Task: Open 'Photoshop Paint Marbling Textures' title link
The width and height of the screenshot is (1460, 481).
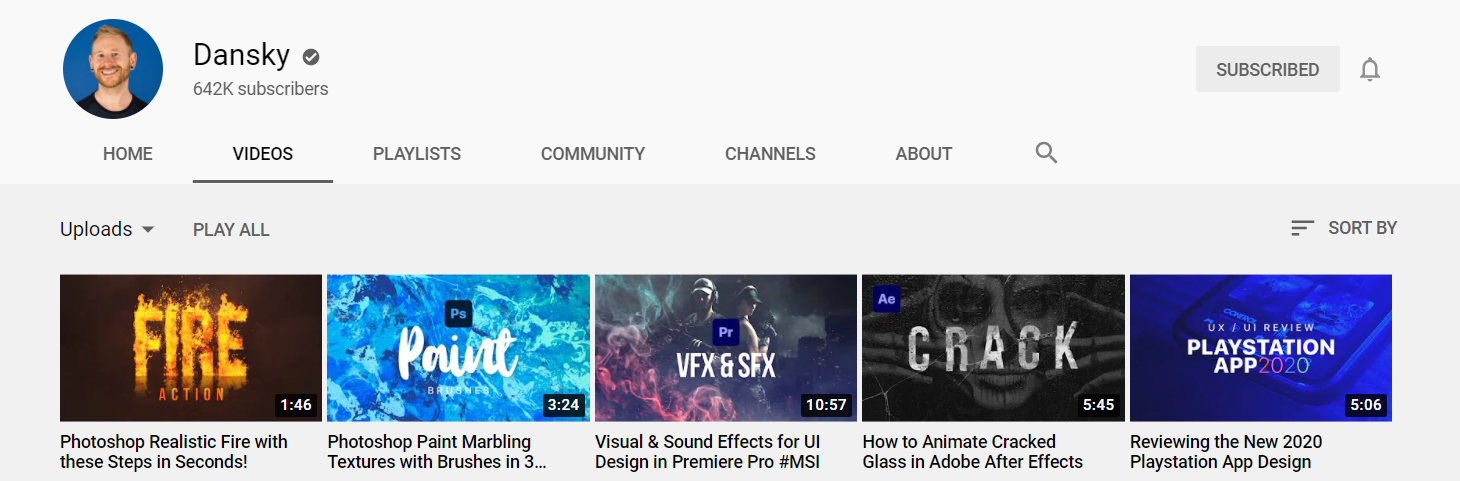Action: pos(437,452)
